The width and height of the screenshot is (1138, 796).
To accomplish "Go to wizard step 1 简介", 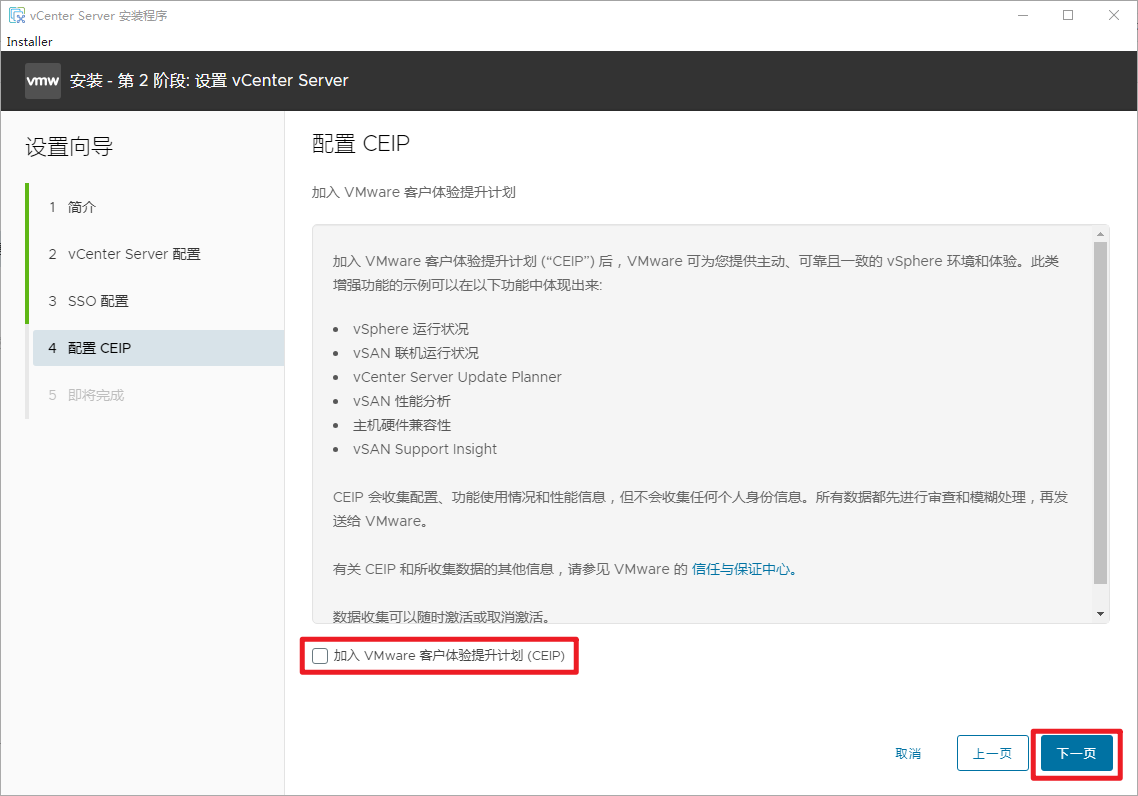I will coord(82,207).
